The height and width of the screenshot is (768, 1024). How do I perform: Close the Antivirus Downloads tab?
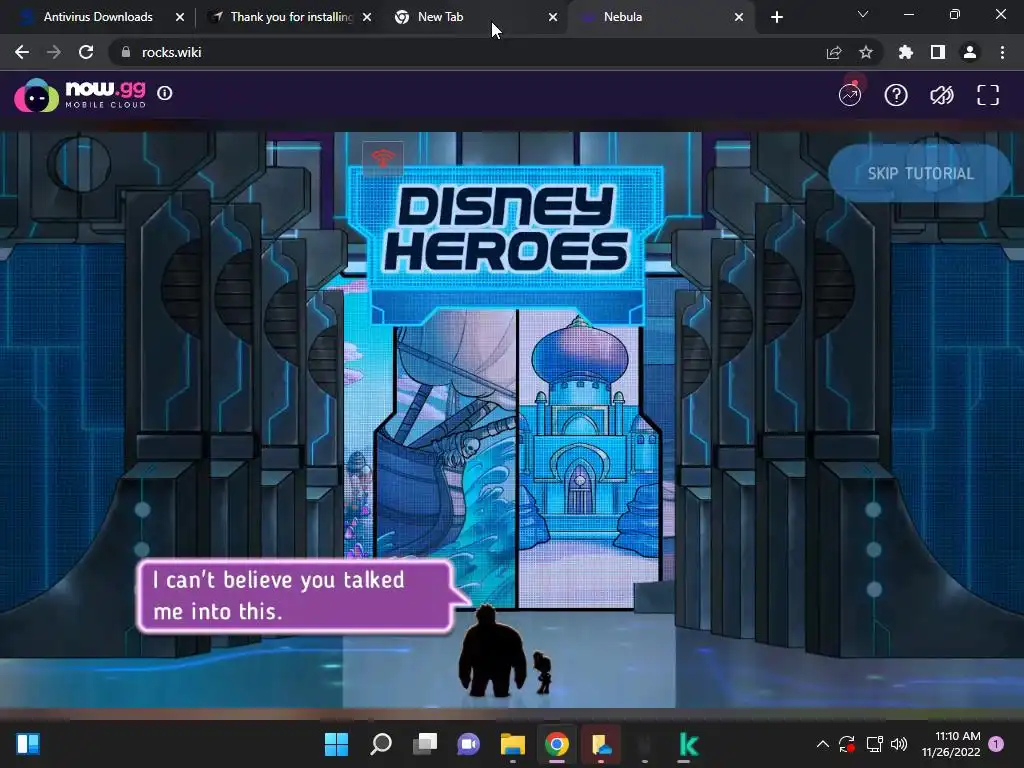(180, 17)
